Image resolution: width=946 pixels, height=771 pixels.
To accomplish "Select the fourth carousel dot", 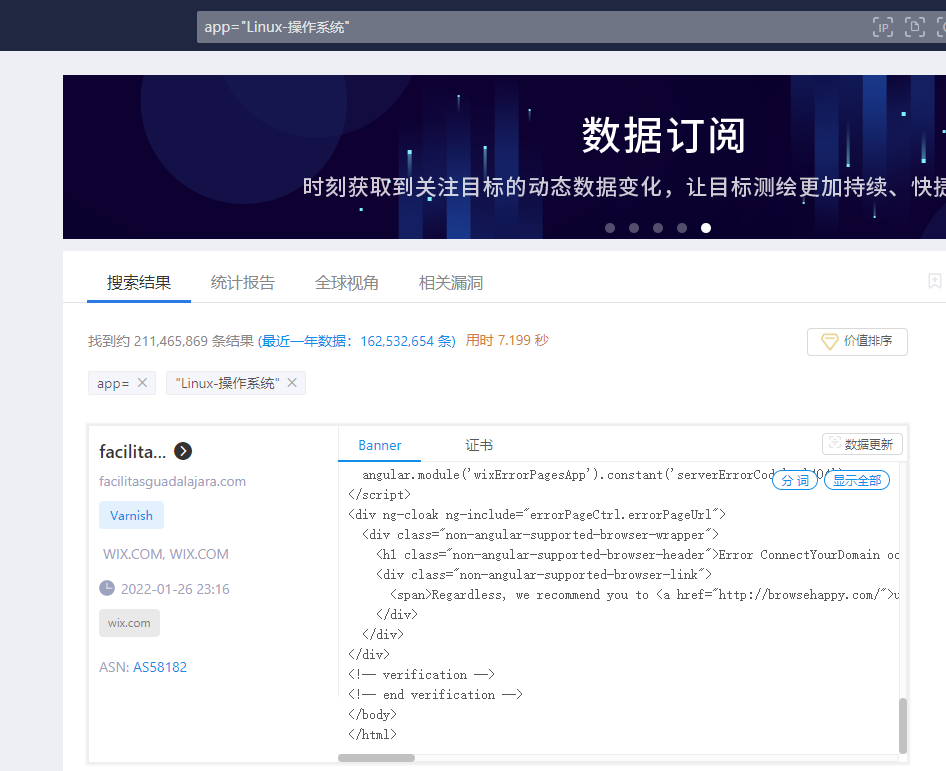I will [682, 228].
